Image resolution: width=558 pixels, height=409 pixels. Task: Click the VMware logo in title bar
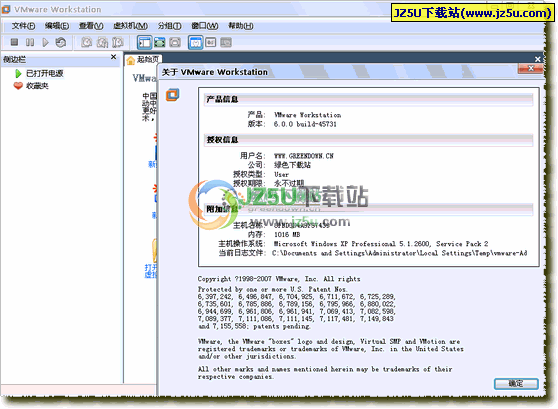6,9
